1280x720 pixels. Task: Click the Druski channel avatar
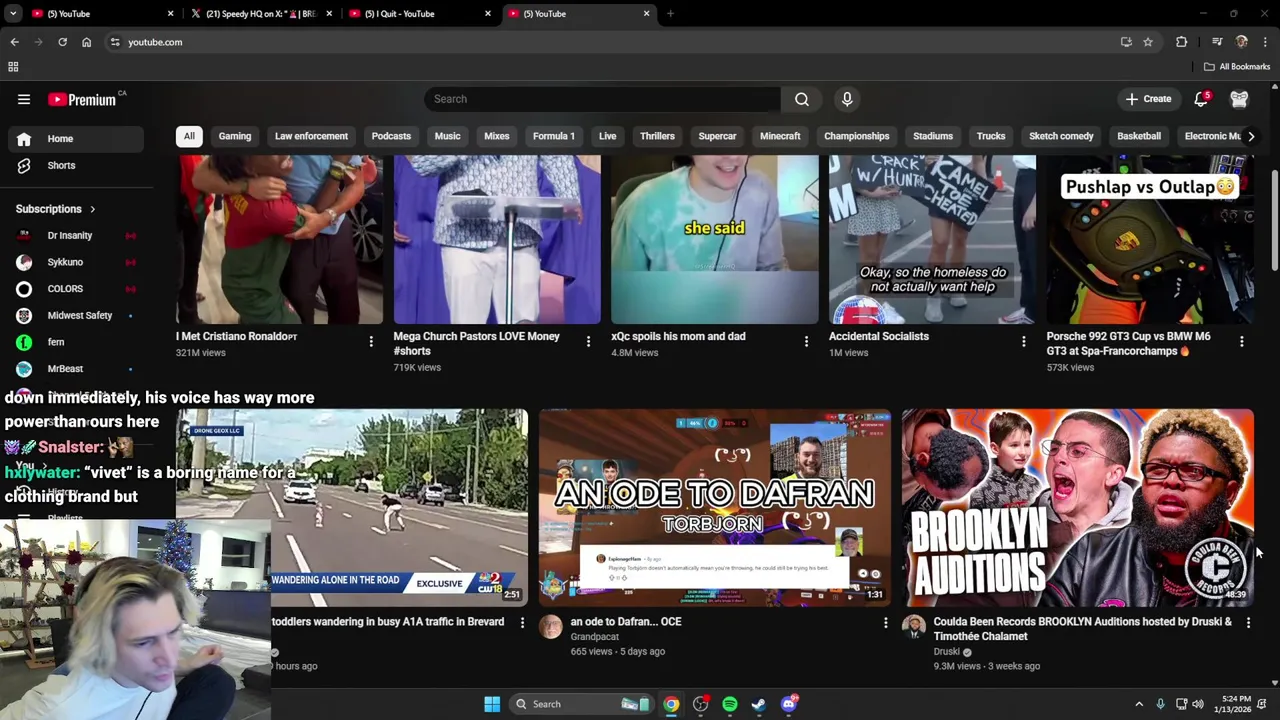point(914,627)
